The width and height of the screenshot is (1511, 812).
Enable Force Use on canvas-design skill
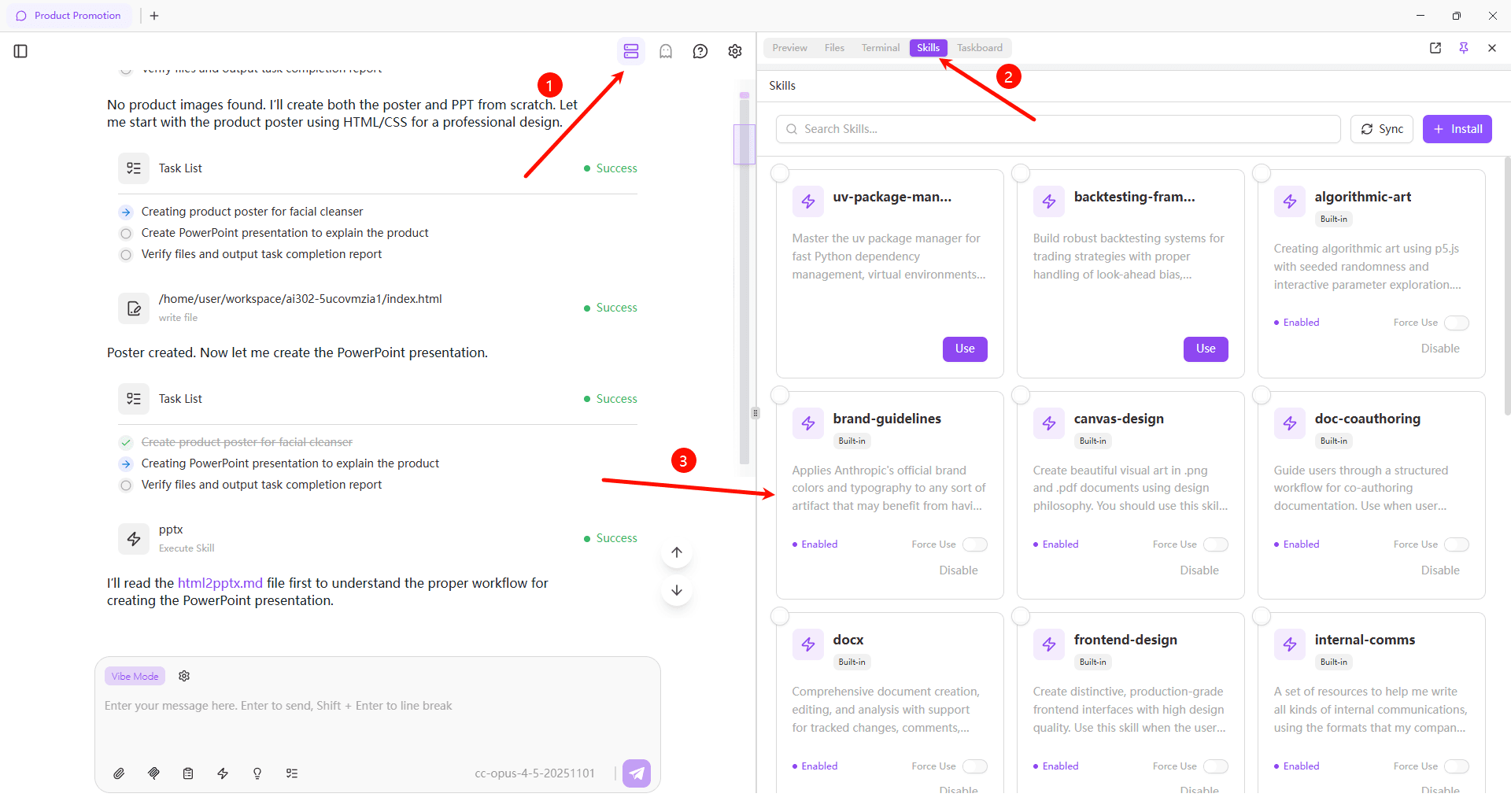(1215, 544)
